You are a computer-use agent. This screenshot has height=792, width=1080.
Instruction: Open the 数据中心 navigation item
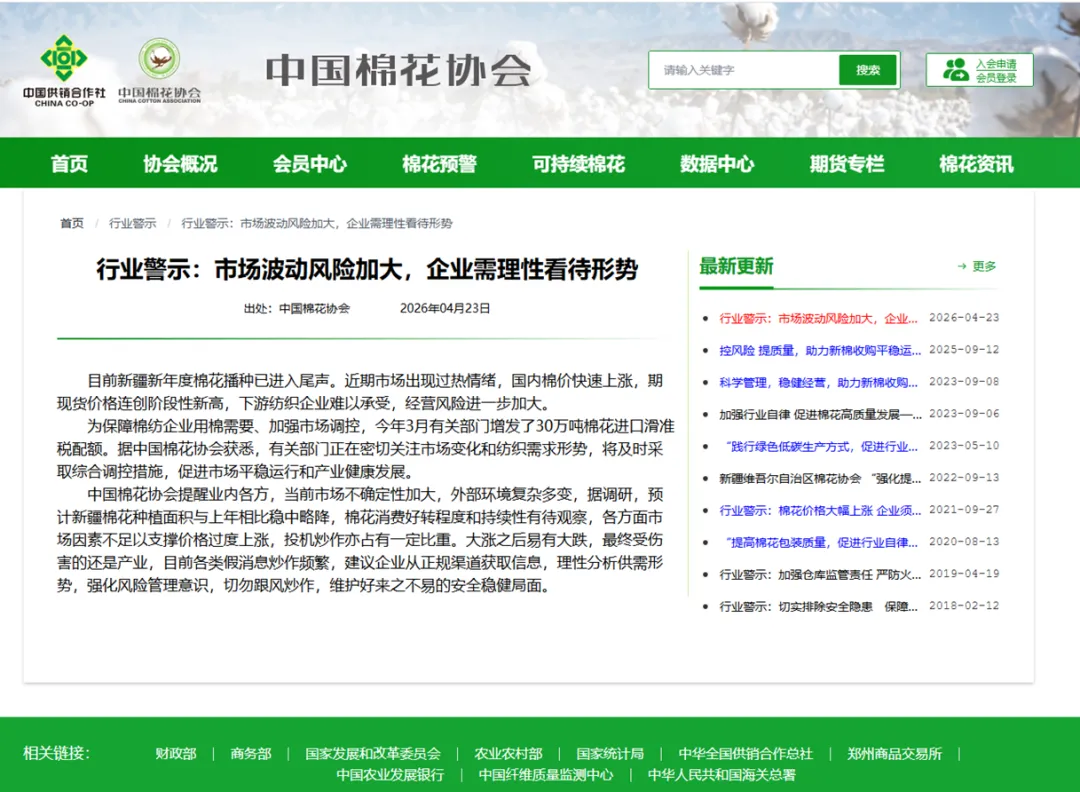tap(718, 164)
